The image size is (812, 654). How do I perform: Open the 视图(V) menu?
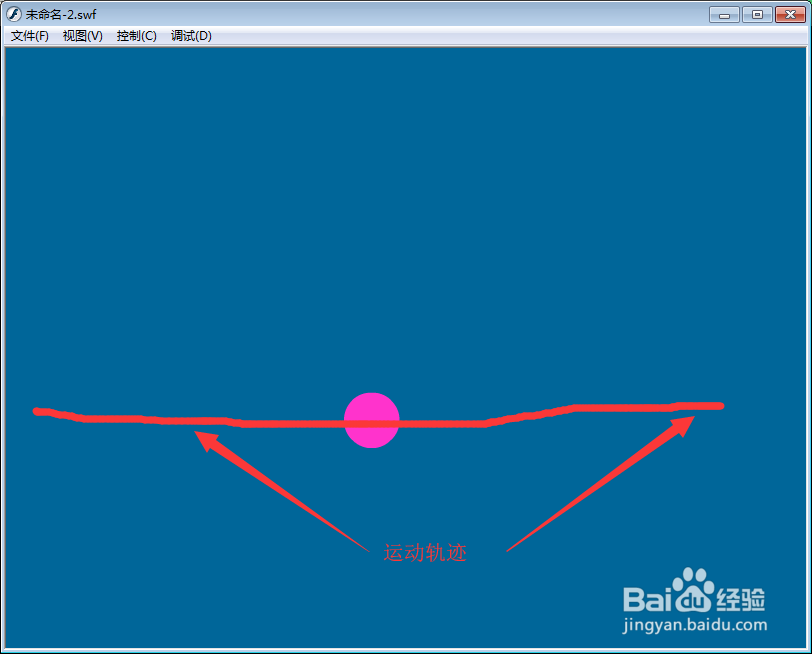(83, 36)
